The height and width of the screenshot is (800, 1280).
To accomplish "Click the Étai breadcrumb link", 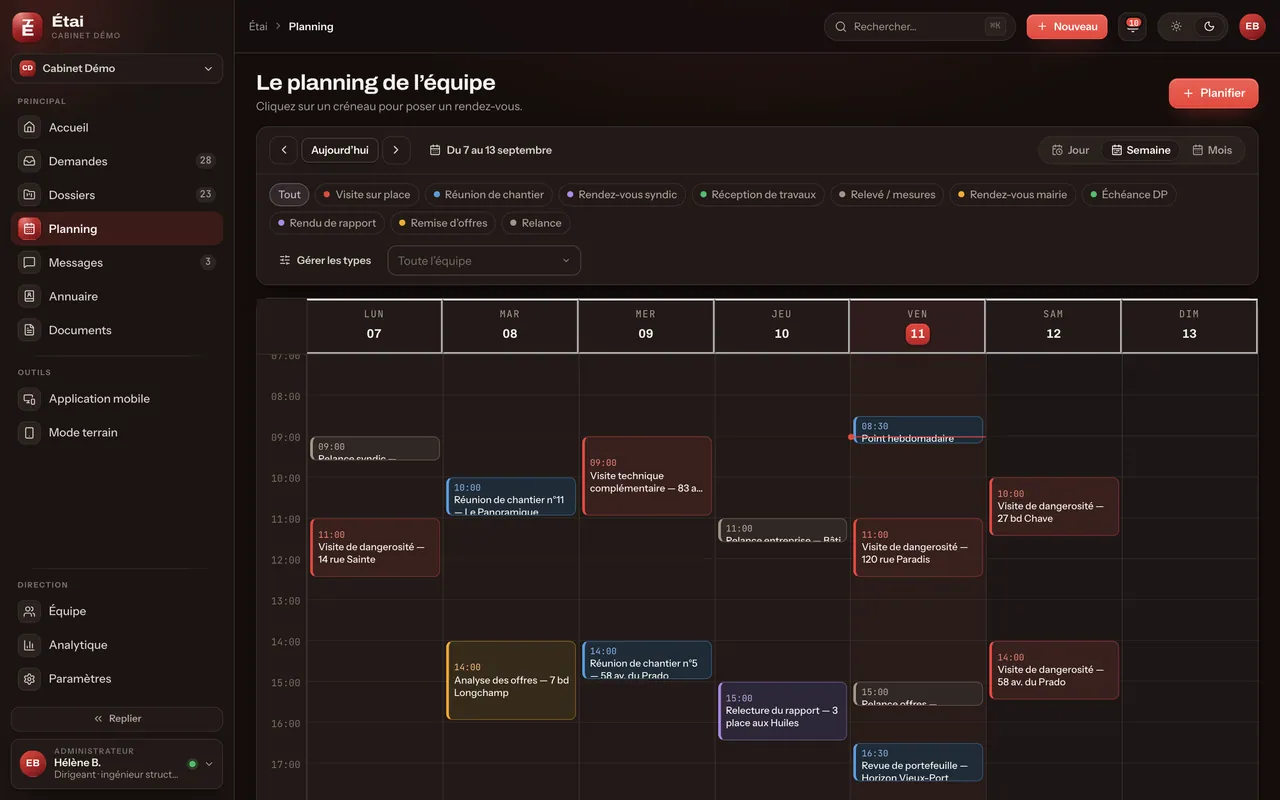I will pyautogui.click(x=258, y=26).
